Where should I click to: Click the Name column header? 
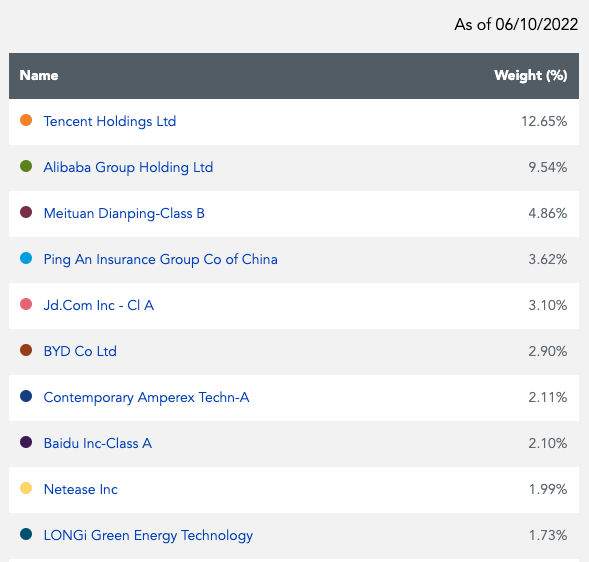click(x=39, y=76)
